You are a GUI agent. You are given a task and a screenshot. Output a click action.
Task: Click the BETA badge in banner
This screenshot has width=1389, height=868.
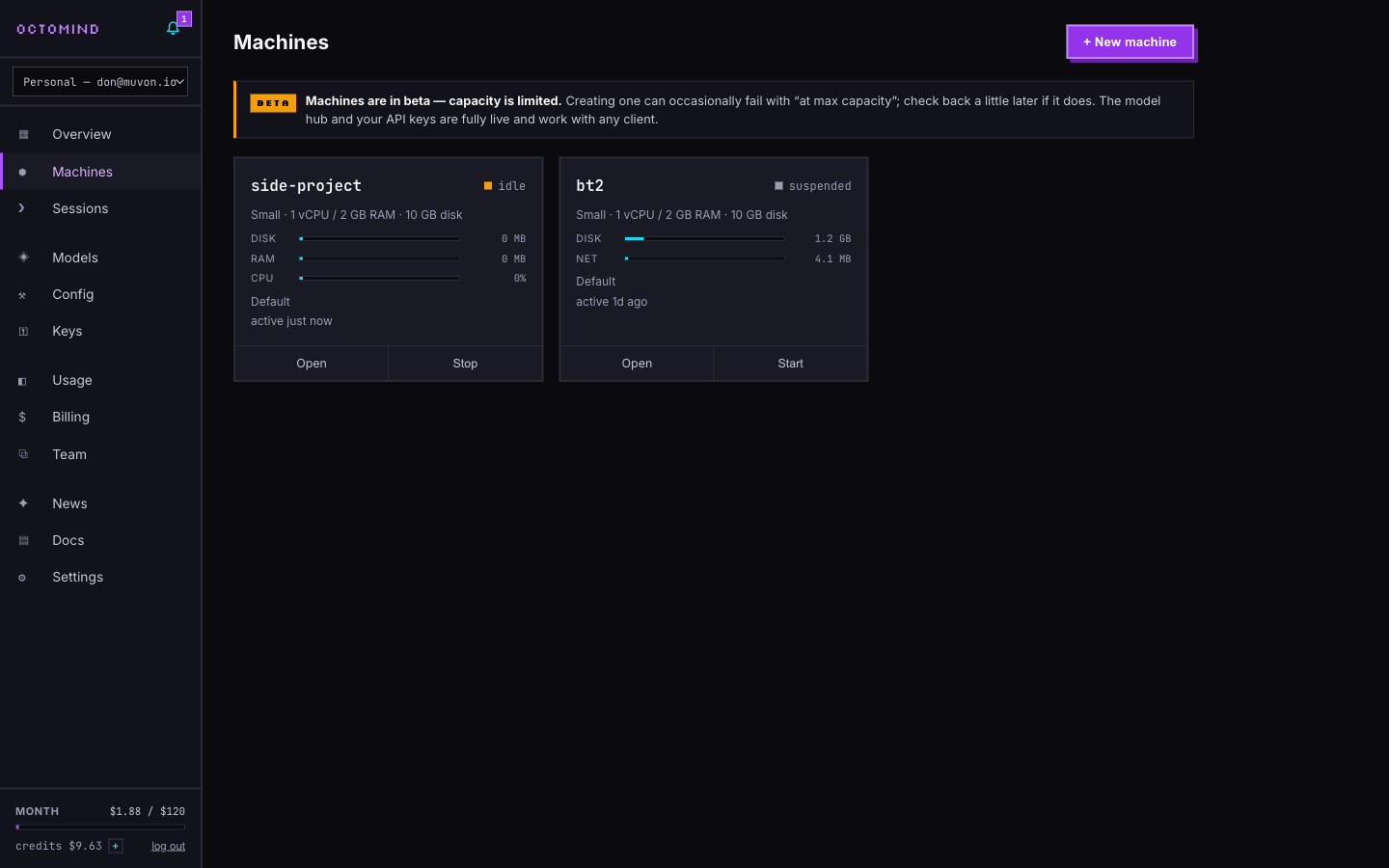point(273,103)
